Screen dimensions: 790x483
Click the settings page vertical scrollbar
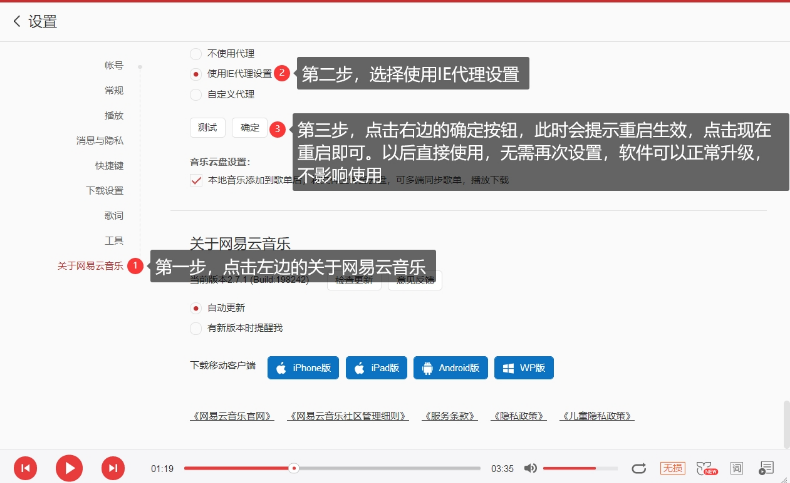[x=786, y=424]
